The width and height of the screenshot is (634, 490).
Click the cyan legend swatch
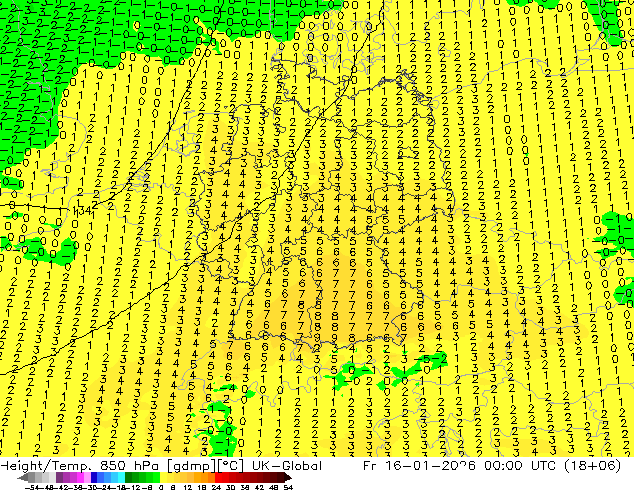coord(122,477)
